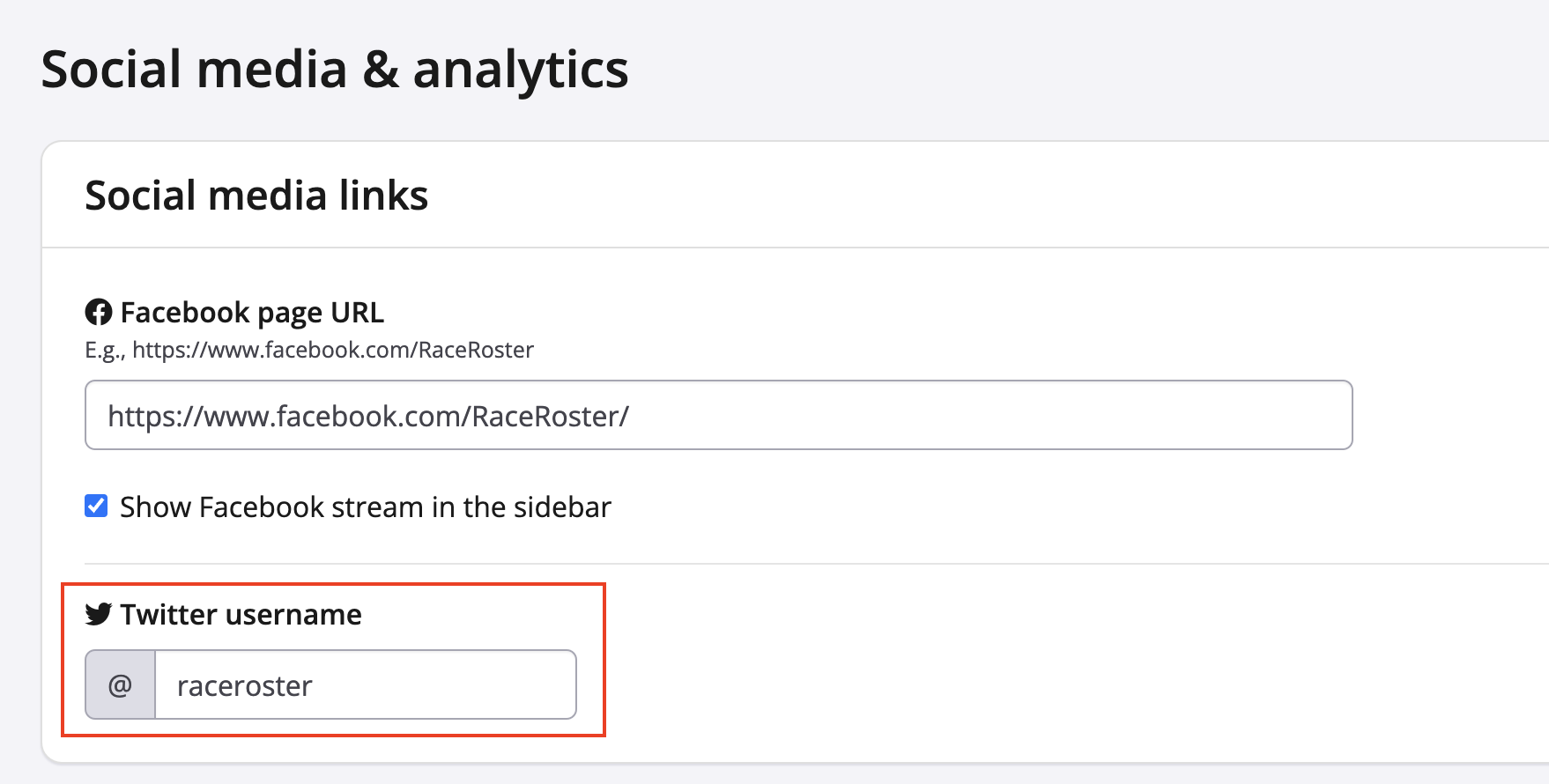Click the "Twitter username" label
This screenshot has height=784, width=1549.
(x=241, y=615)
